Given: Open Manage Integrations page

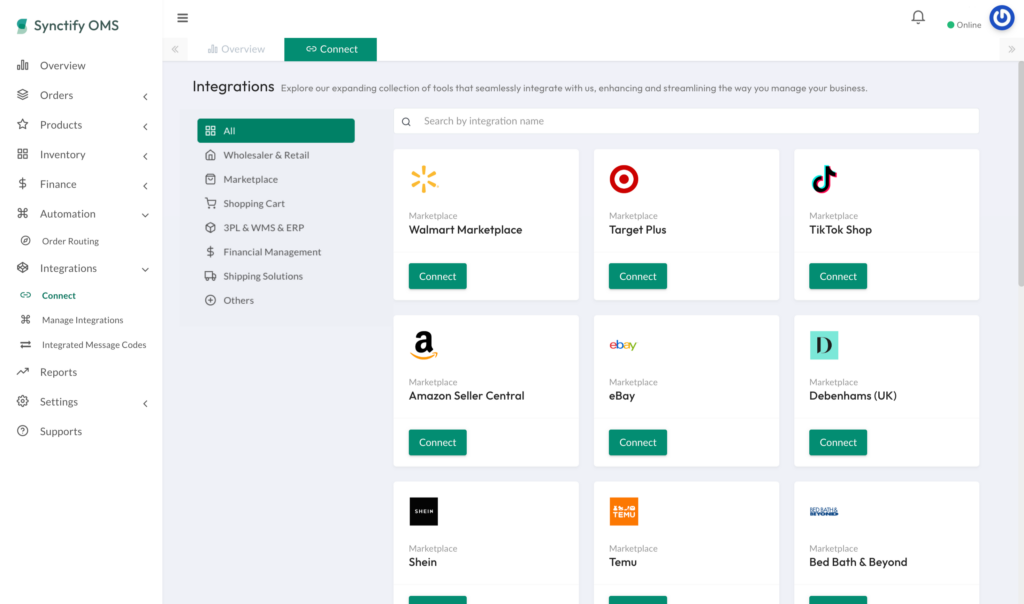Looking at the screenshot, I should [82, 319].
